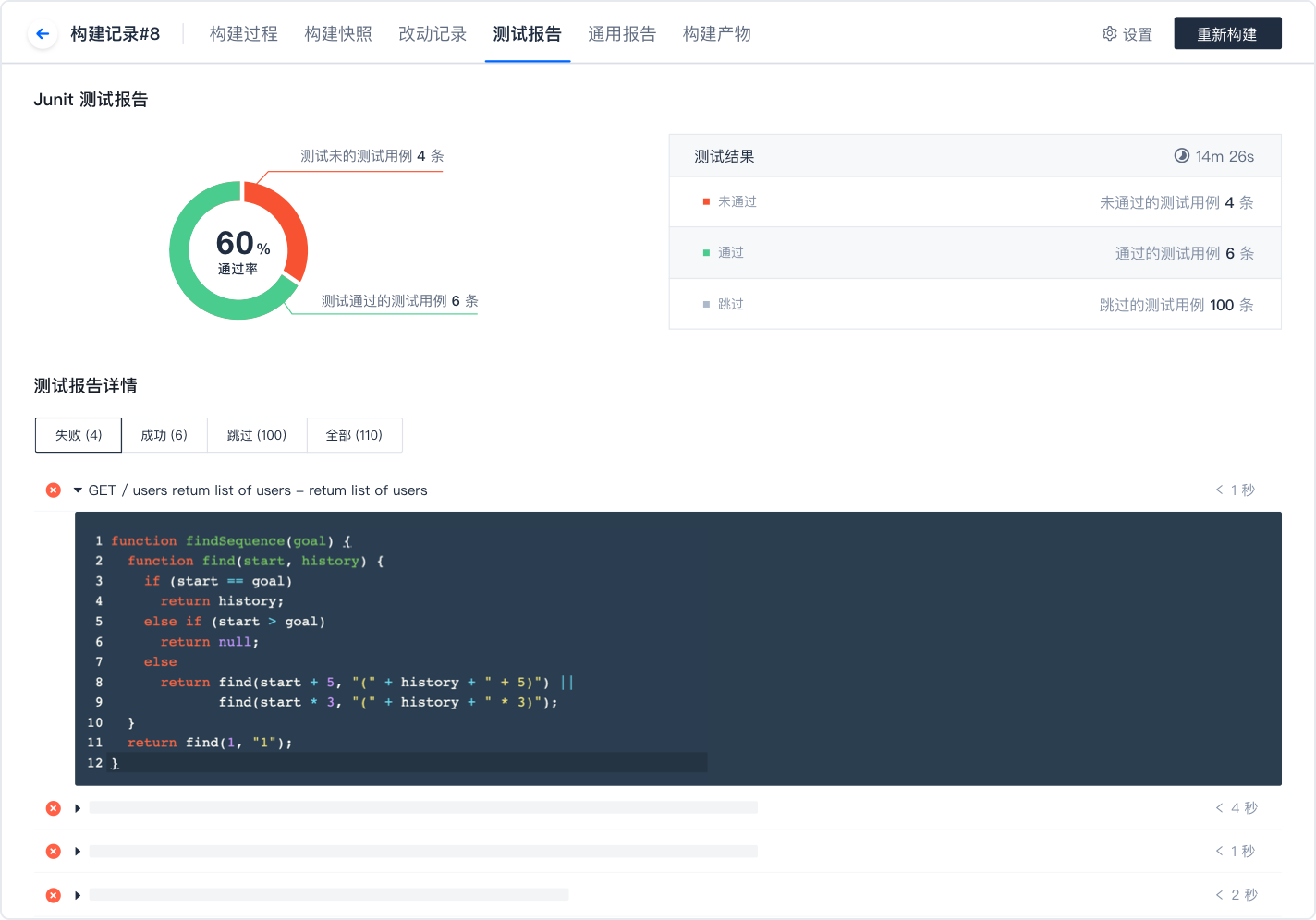This screenshot has height=920, width=1316.
Task: Click the red error icon on the 2 秒 row
Action: [x=54, y=895]
